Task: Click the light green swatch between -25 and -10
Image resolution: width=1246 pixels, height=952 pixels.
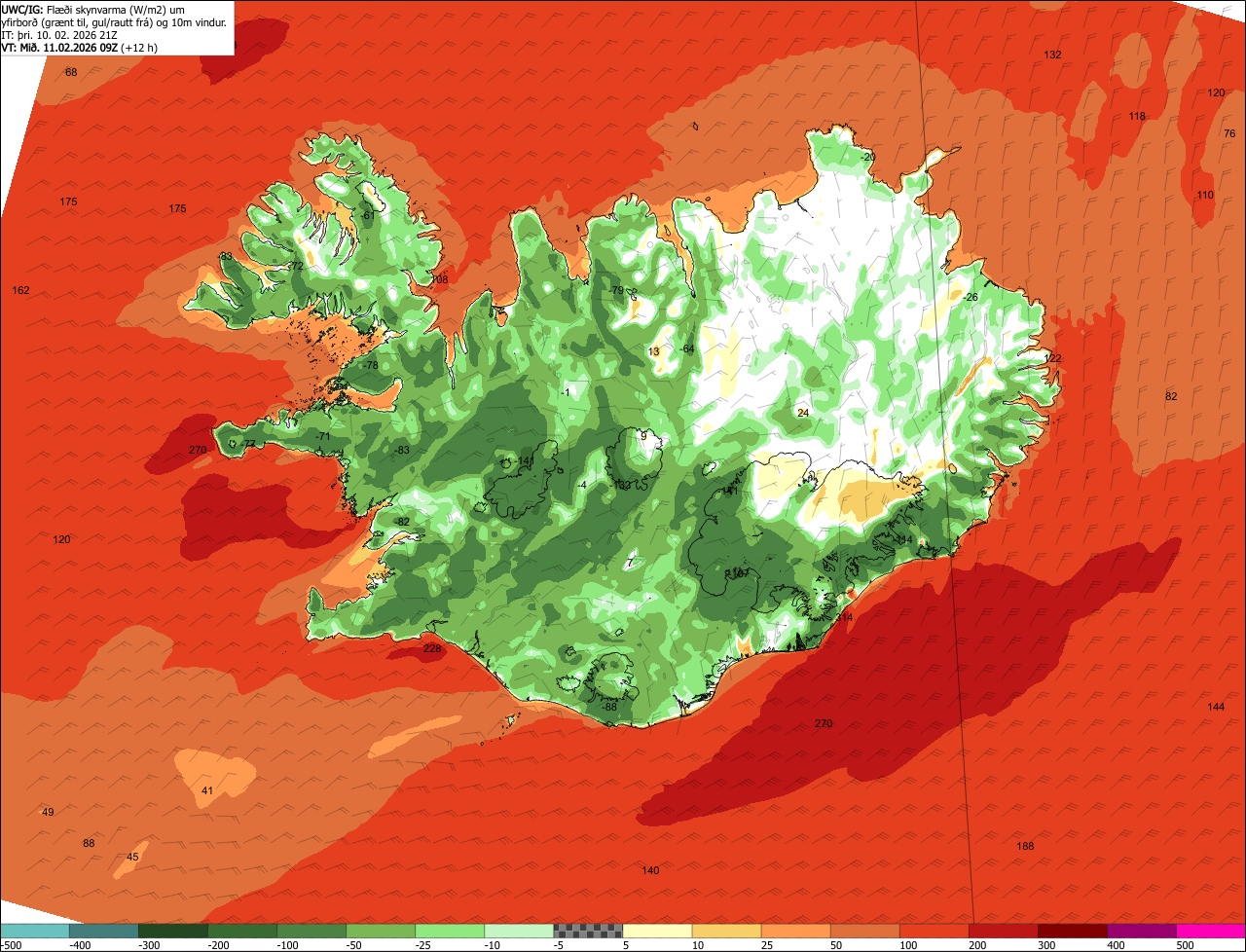Action: tap(450, 931)
